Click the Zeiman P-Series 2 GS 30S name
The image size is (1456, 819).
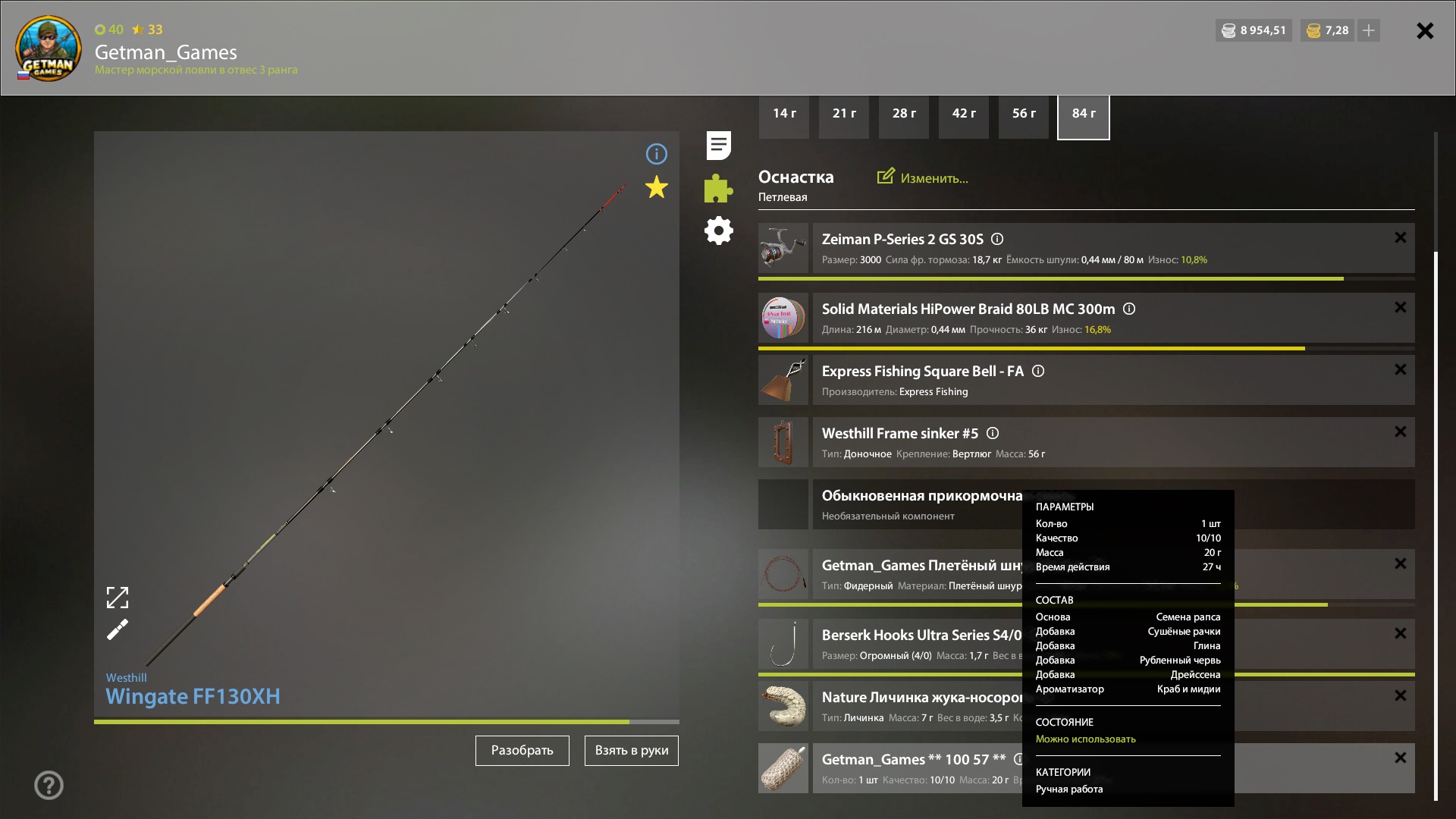[x=902, y=239]
